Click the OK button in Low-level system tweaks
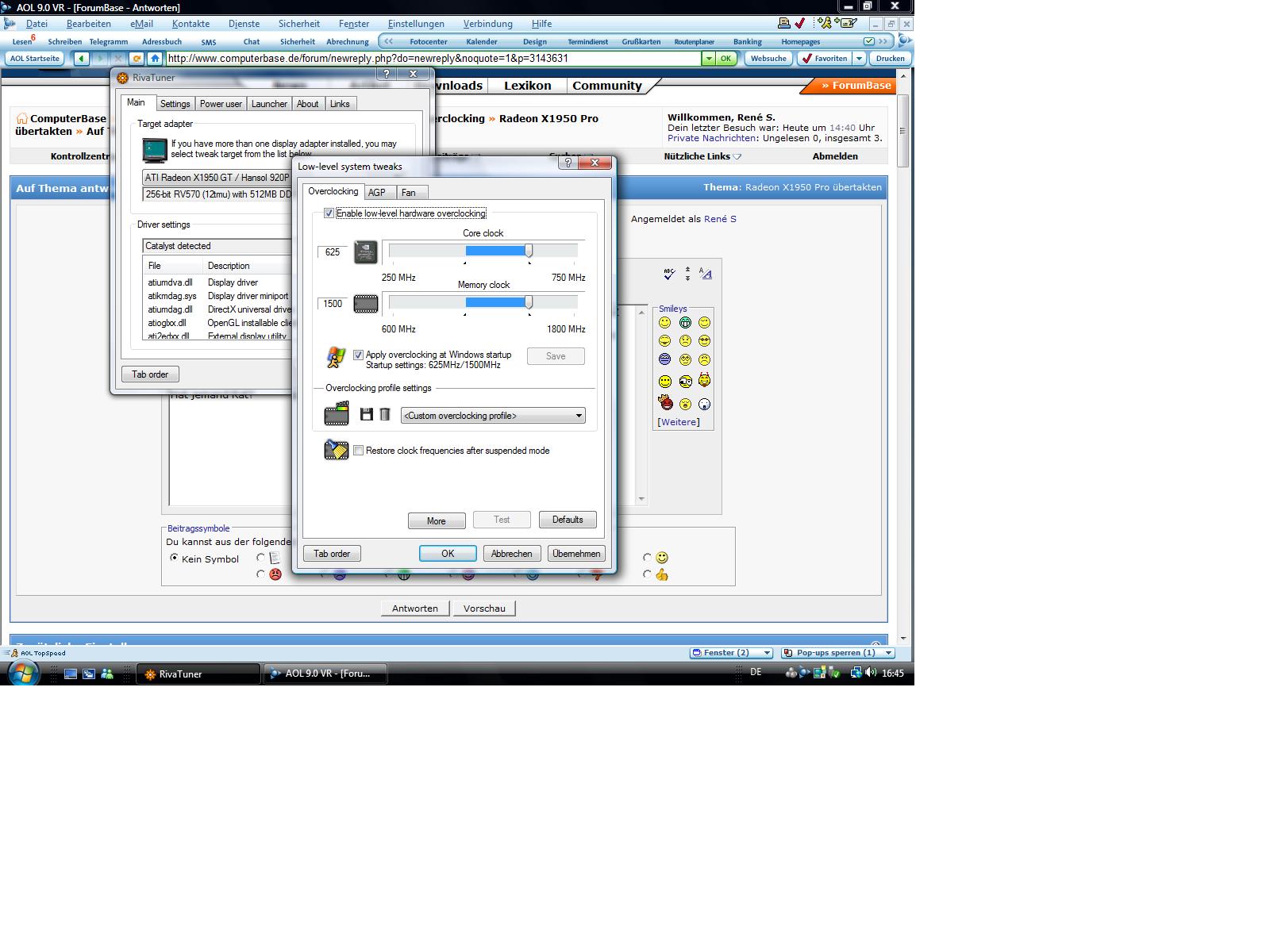This screenshot has height=952, width=1270. [448, 554]
